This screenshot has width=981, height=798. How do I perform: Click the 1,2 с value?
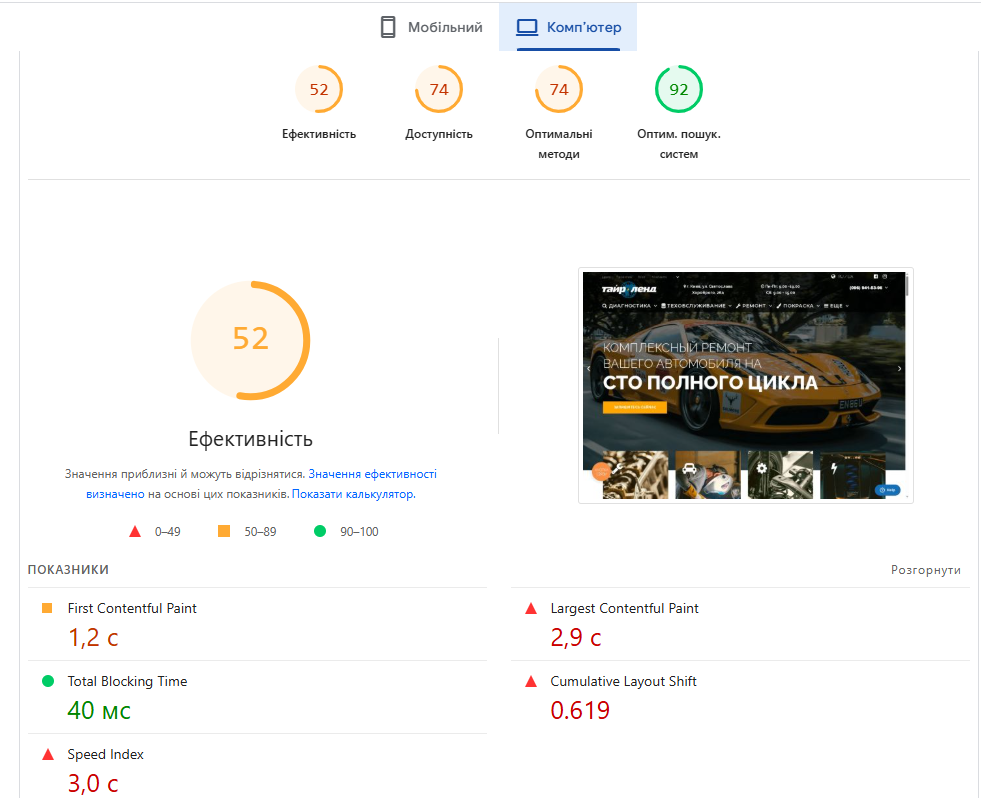93,638
